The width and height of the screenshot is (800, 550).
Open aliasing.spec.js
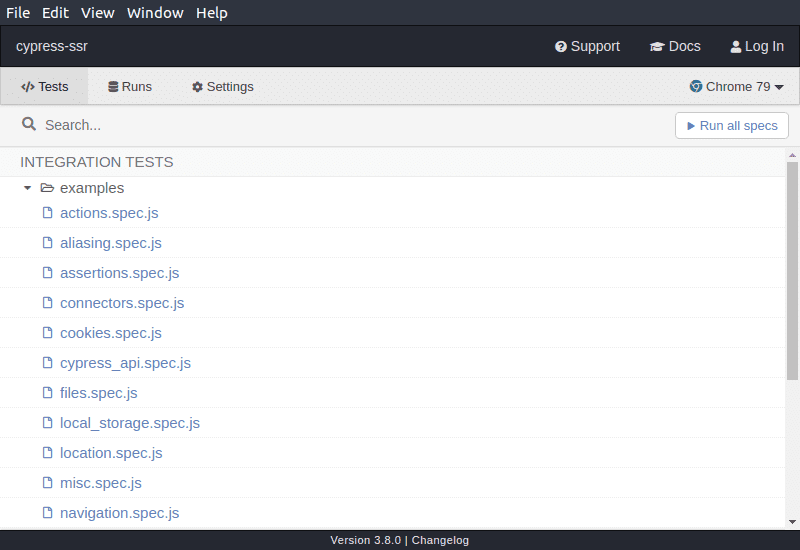pyautogui.click(x=111, y=243)
